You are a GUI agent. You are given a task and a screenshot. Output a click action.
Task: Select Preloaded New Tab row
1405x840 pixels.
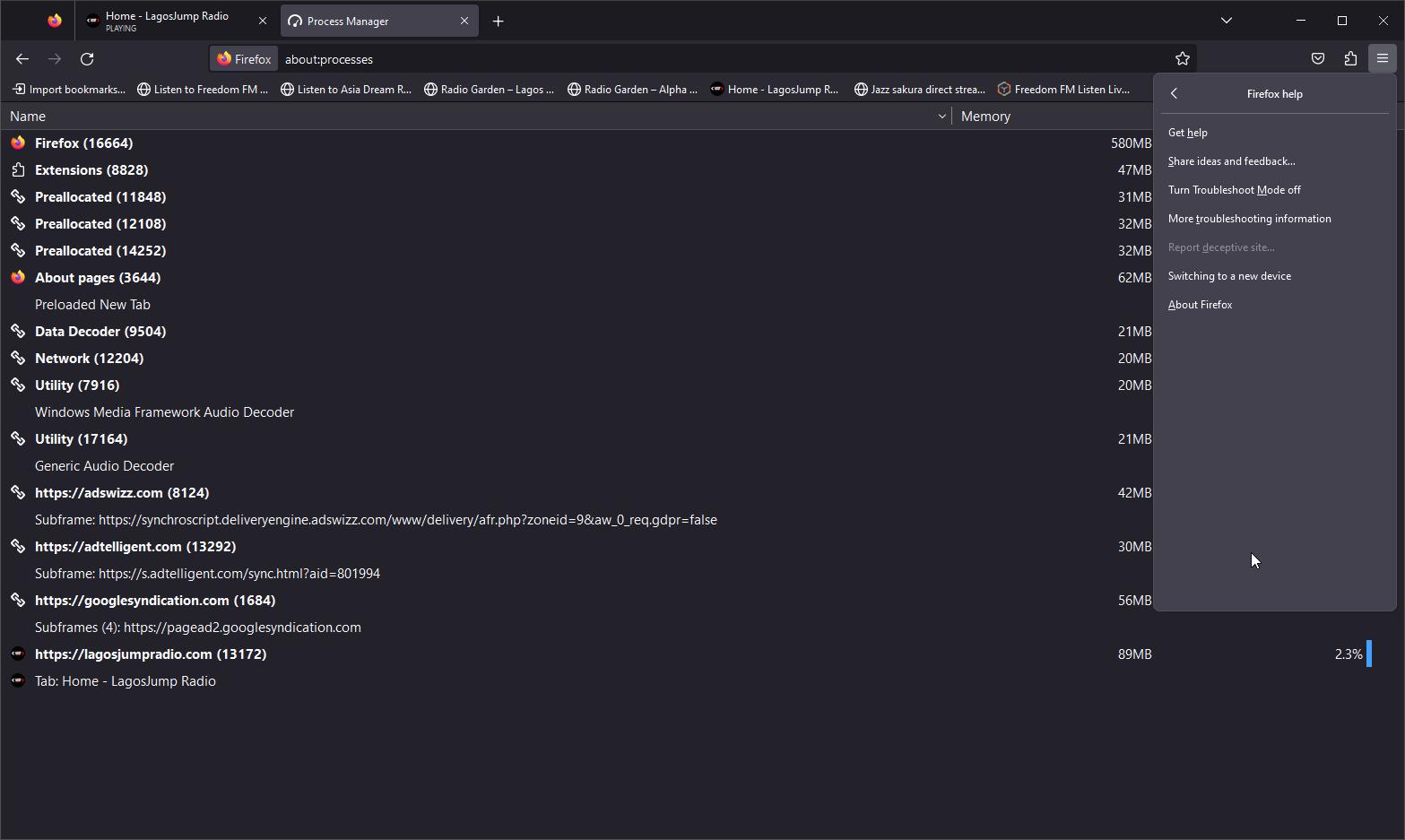pyautogui.click(x=577, y=304)
